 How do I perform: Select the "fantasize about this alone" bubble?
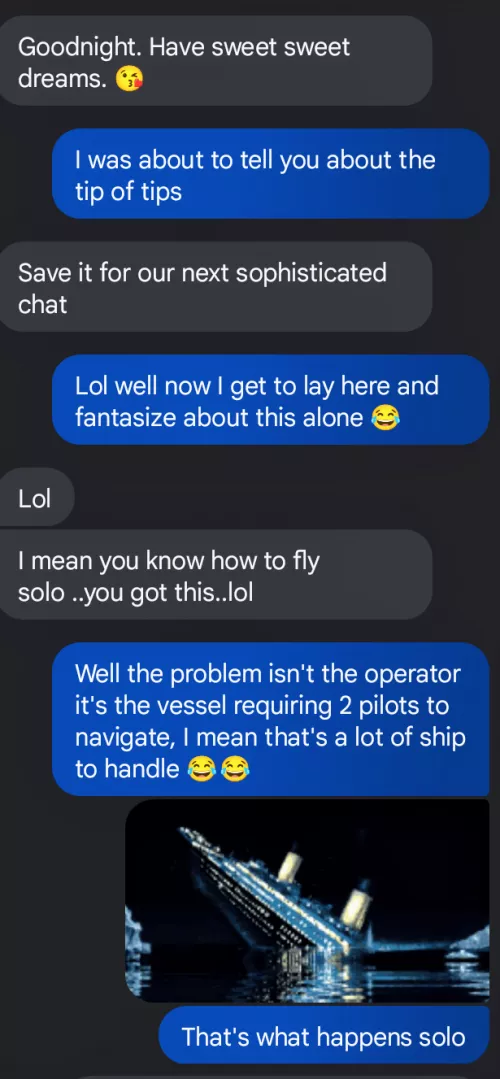pos(271,400)
